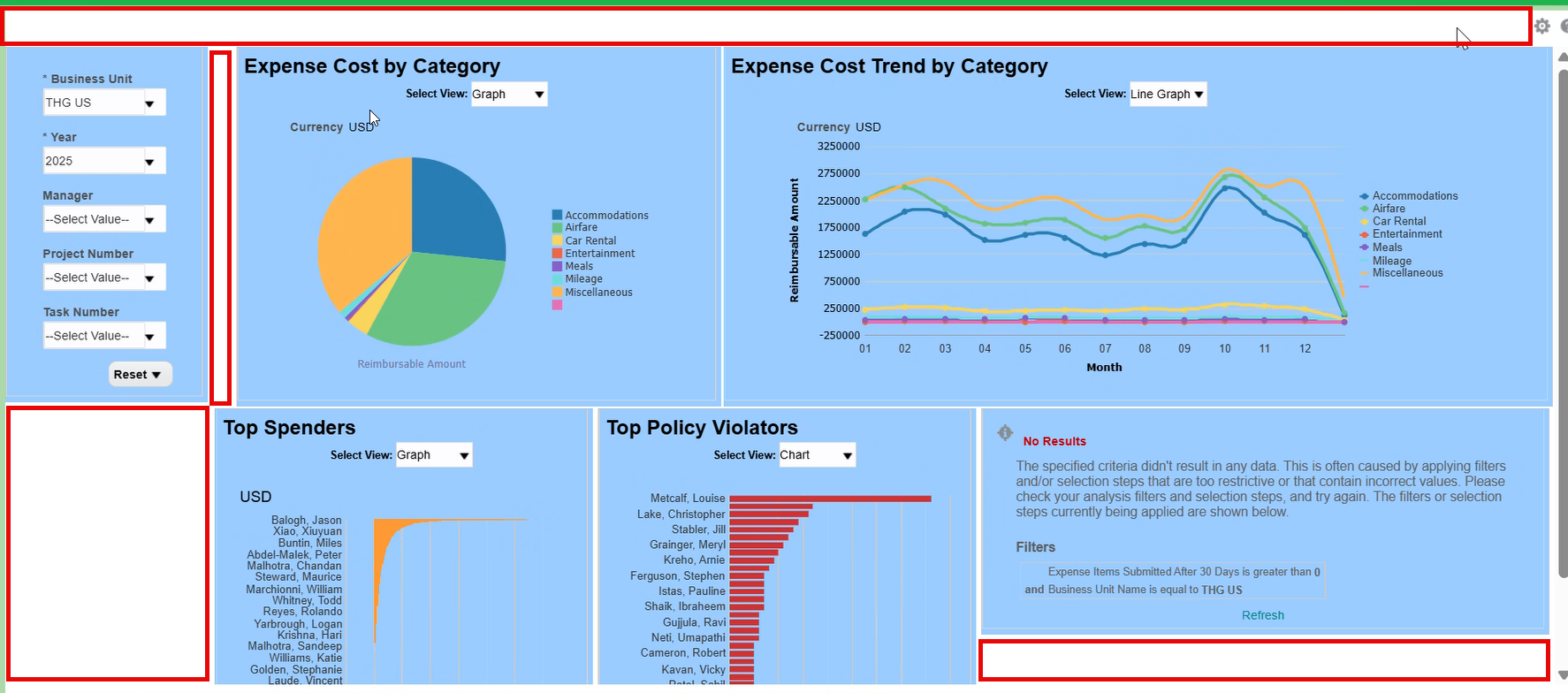Change Expense Cost Trend Line Graph dropdown

1168,94
